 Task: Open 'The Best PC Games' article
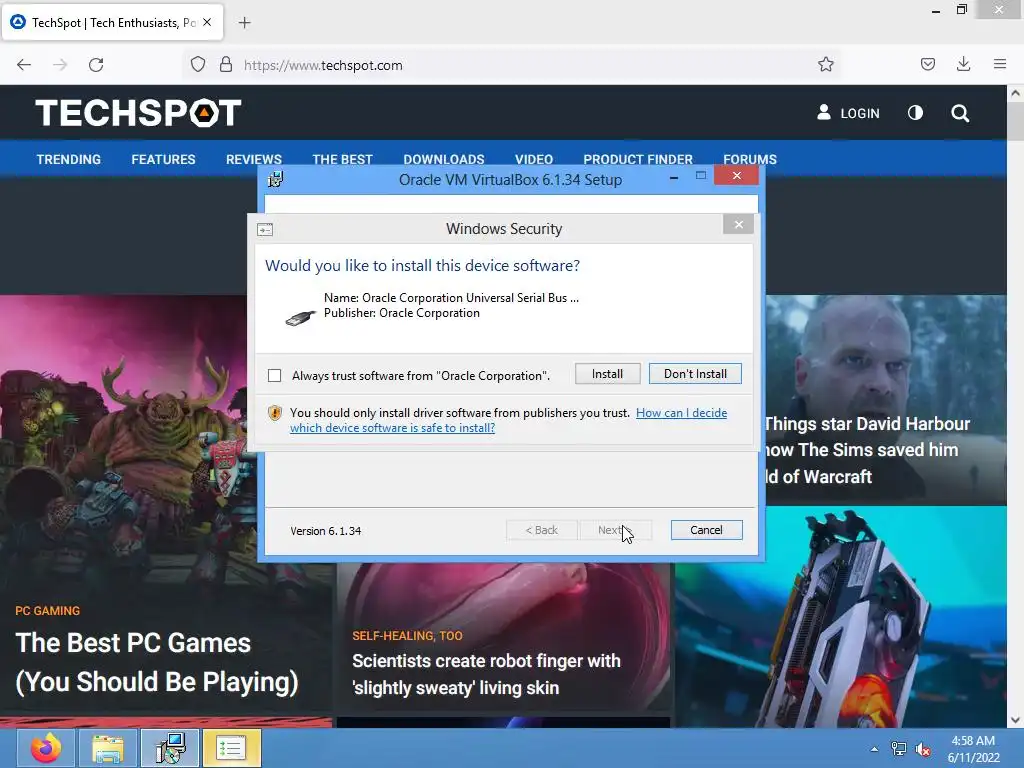tap(157, 662)
